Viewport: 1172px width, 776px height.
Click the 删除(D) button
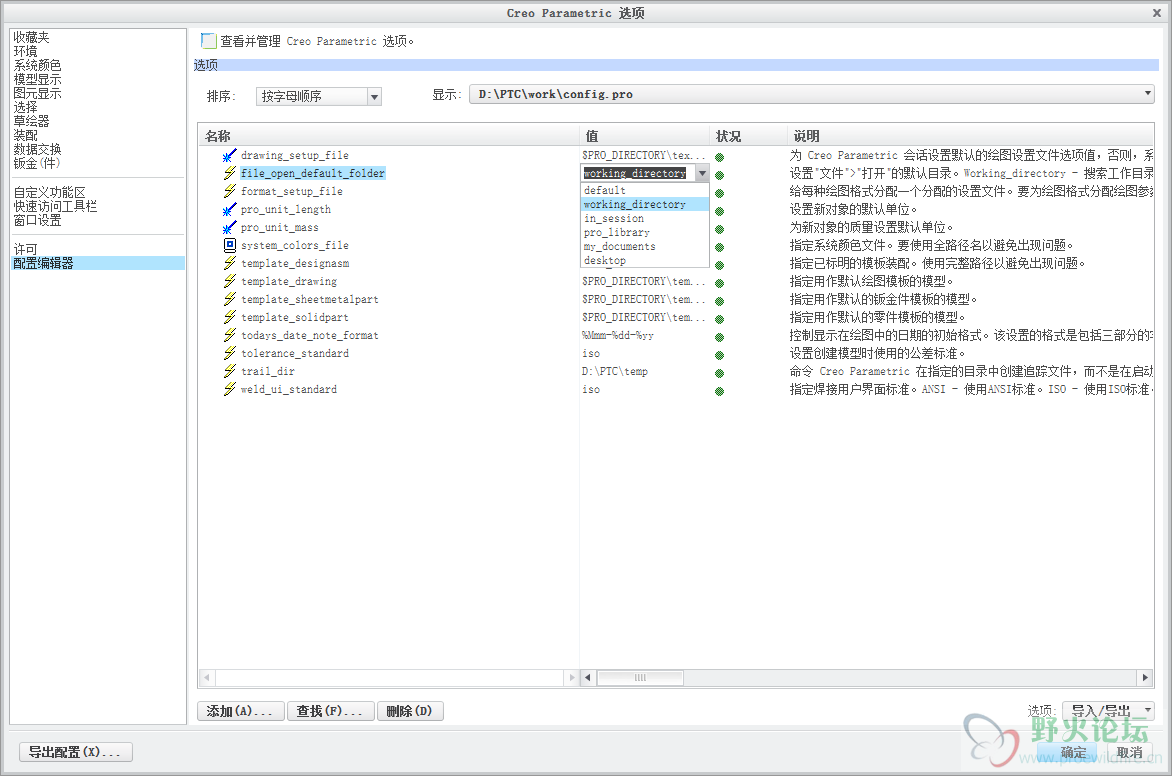[410, 711]
